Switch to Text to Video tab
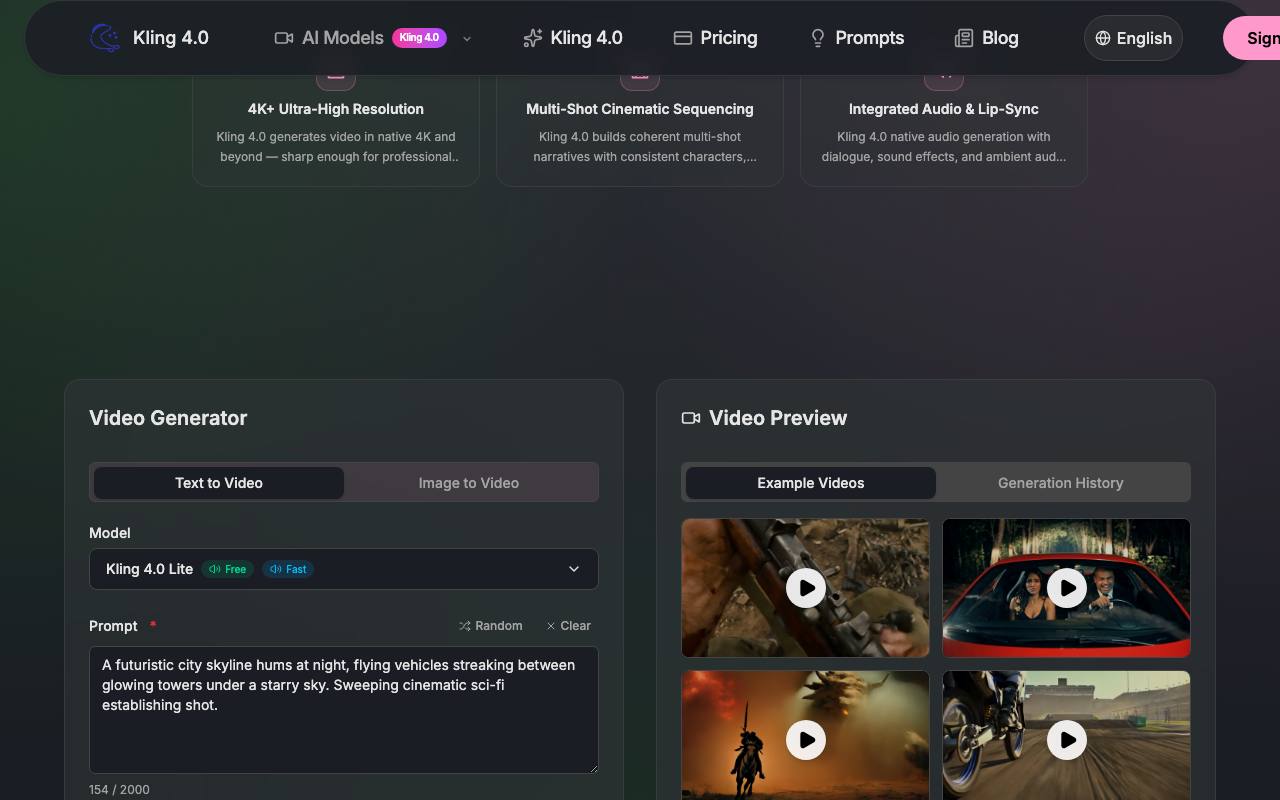This screenshot has width=1280, height=800. click(x=219, y=483)
